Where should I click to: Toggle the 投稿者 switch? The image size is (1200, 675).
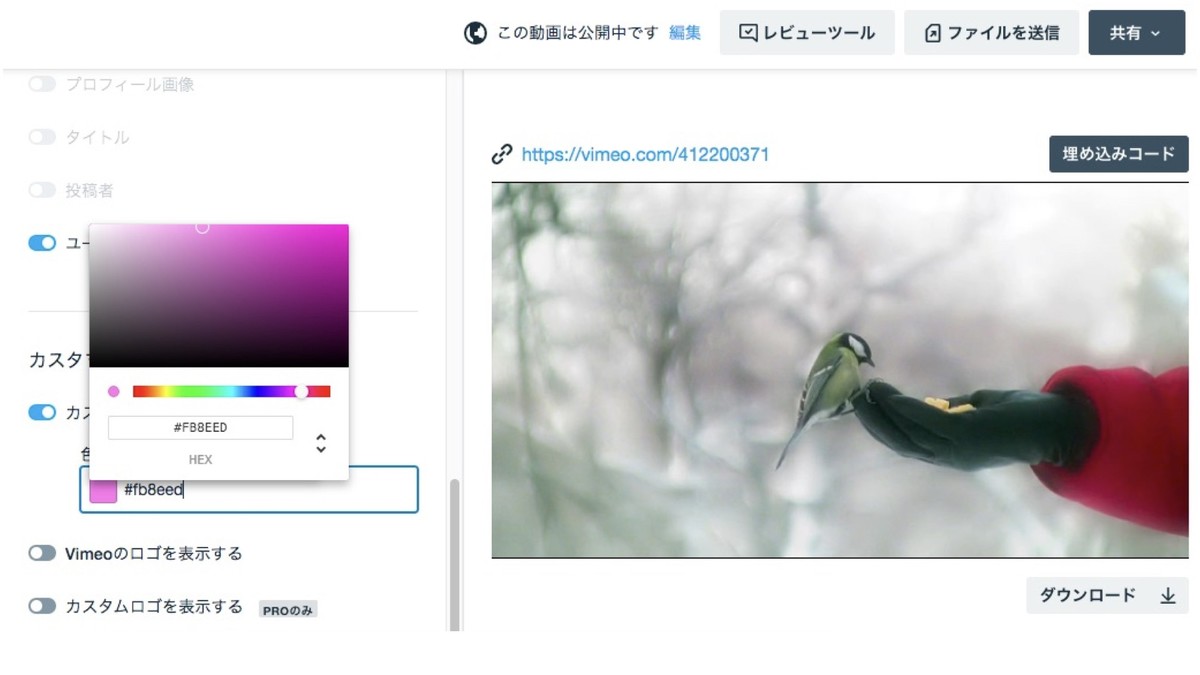click(42, 190)
